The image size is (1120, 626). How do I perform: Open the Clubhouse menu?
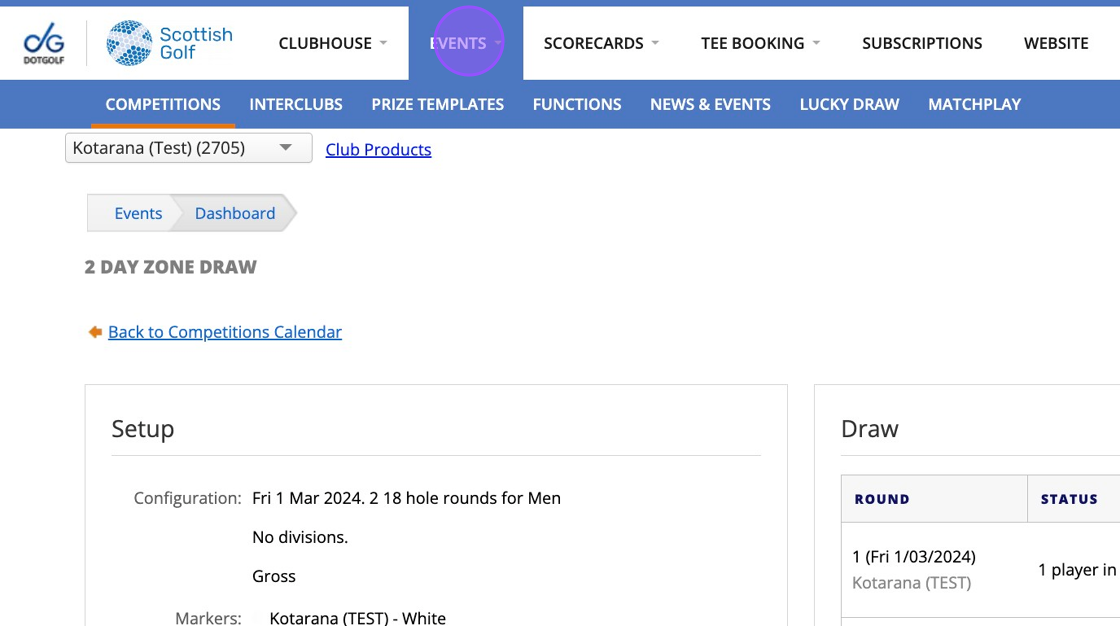point(332,43)
